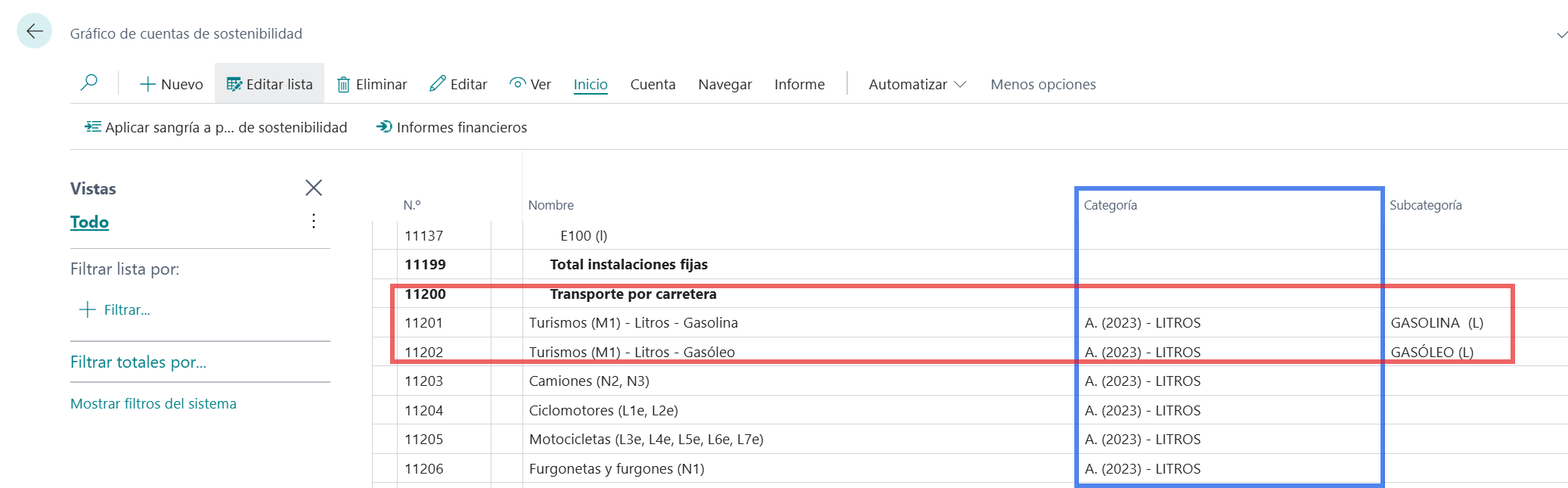Select account number 11204
The width and height of the screenshot is (1568, 488).
(x=424, y=410)
